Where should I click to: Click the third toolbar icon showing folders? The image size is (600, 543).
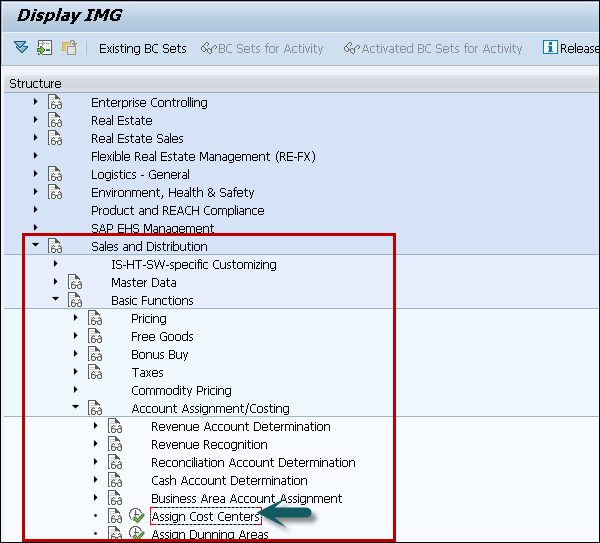[x=68, y=48]
